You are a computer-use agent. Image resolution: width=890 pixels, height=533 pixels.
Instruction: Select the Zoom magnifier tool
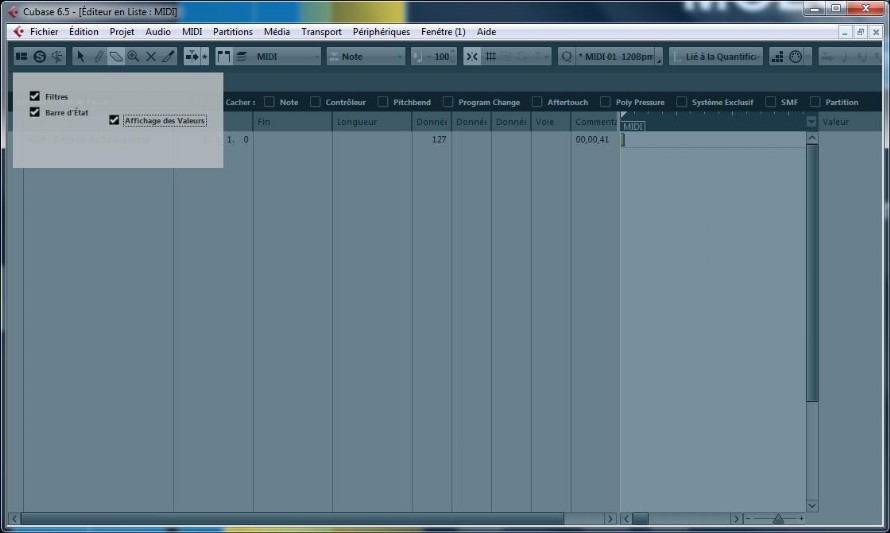tap(133, 56)
